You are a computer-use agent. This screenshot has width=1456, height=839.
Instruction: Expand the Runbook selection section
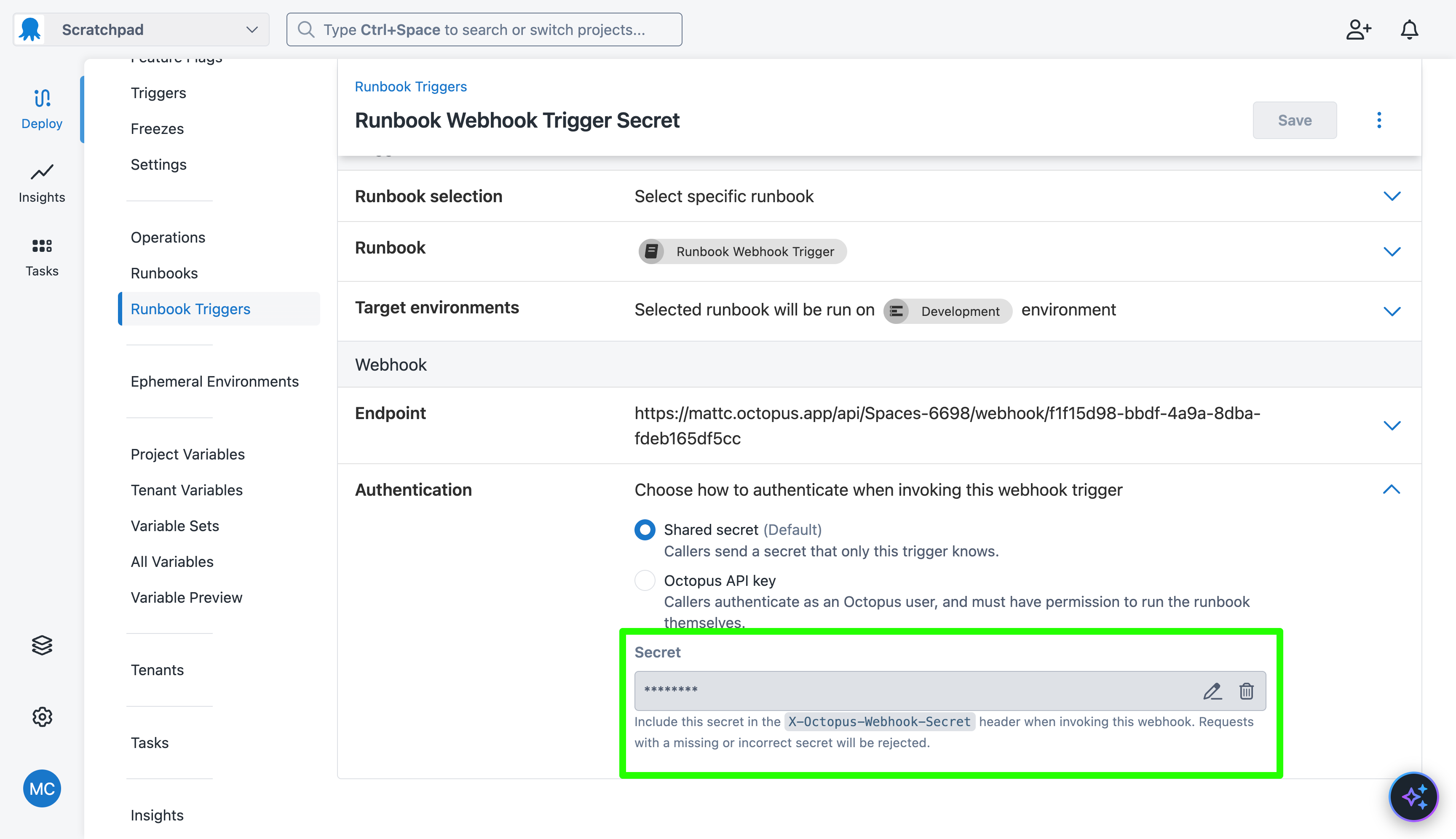coord(1392,196)
